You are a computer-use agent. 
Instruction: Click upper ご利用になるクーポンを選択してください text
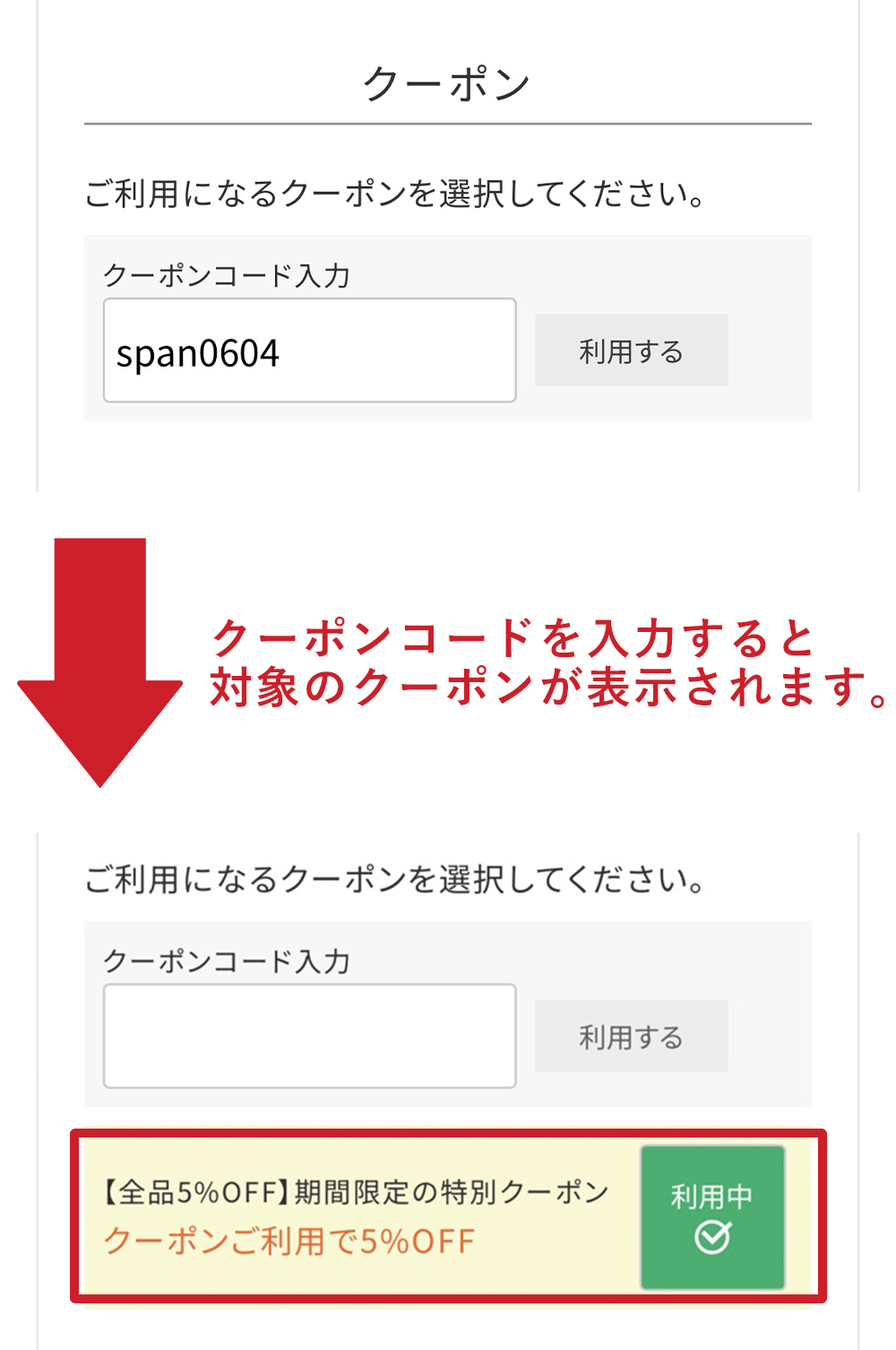[x=397, y=194]
